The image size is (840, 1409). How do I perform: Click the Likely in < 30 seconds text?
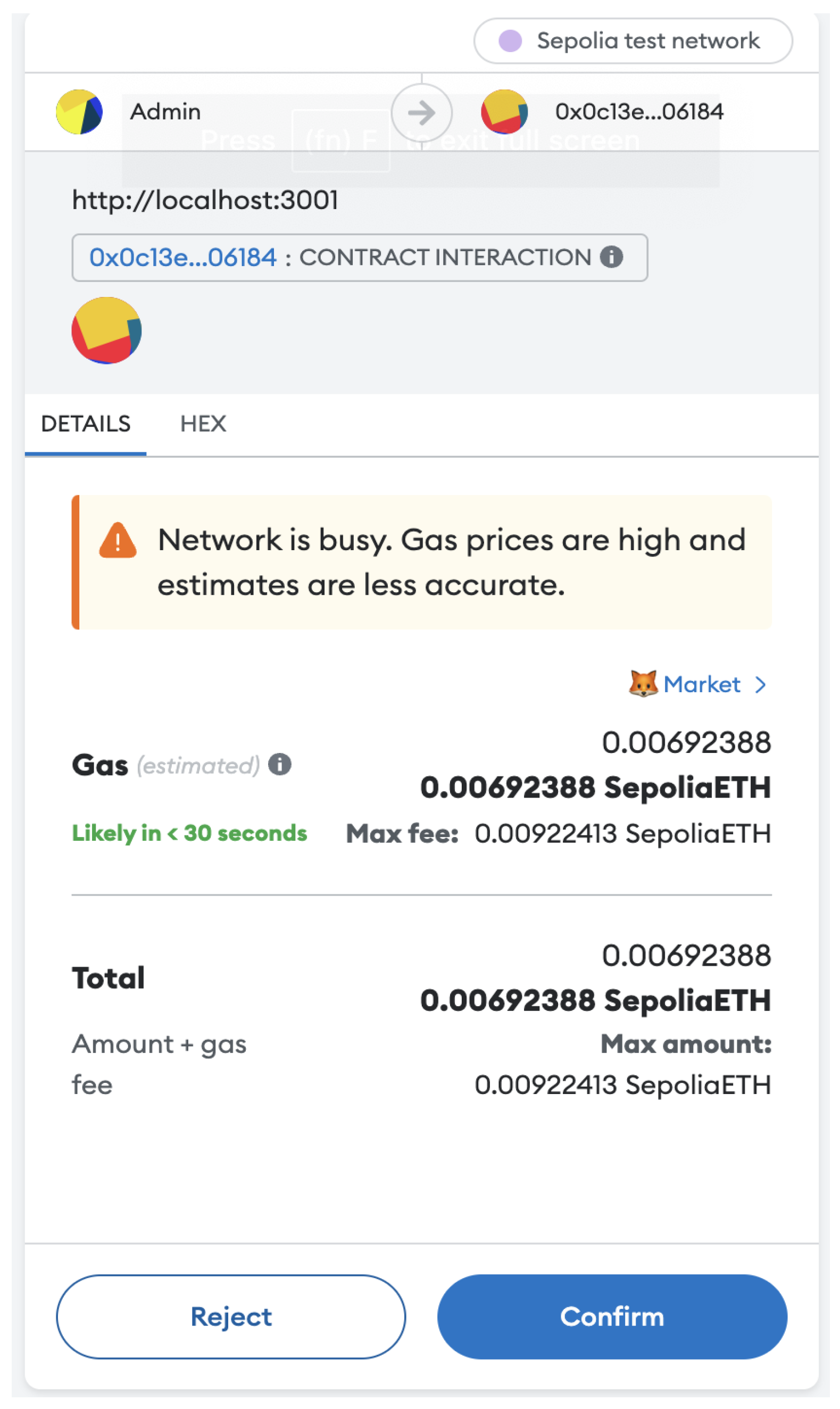(189, 833)
